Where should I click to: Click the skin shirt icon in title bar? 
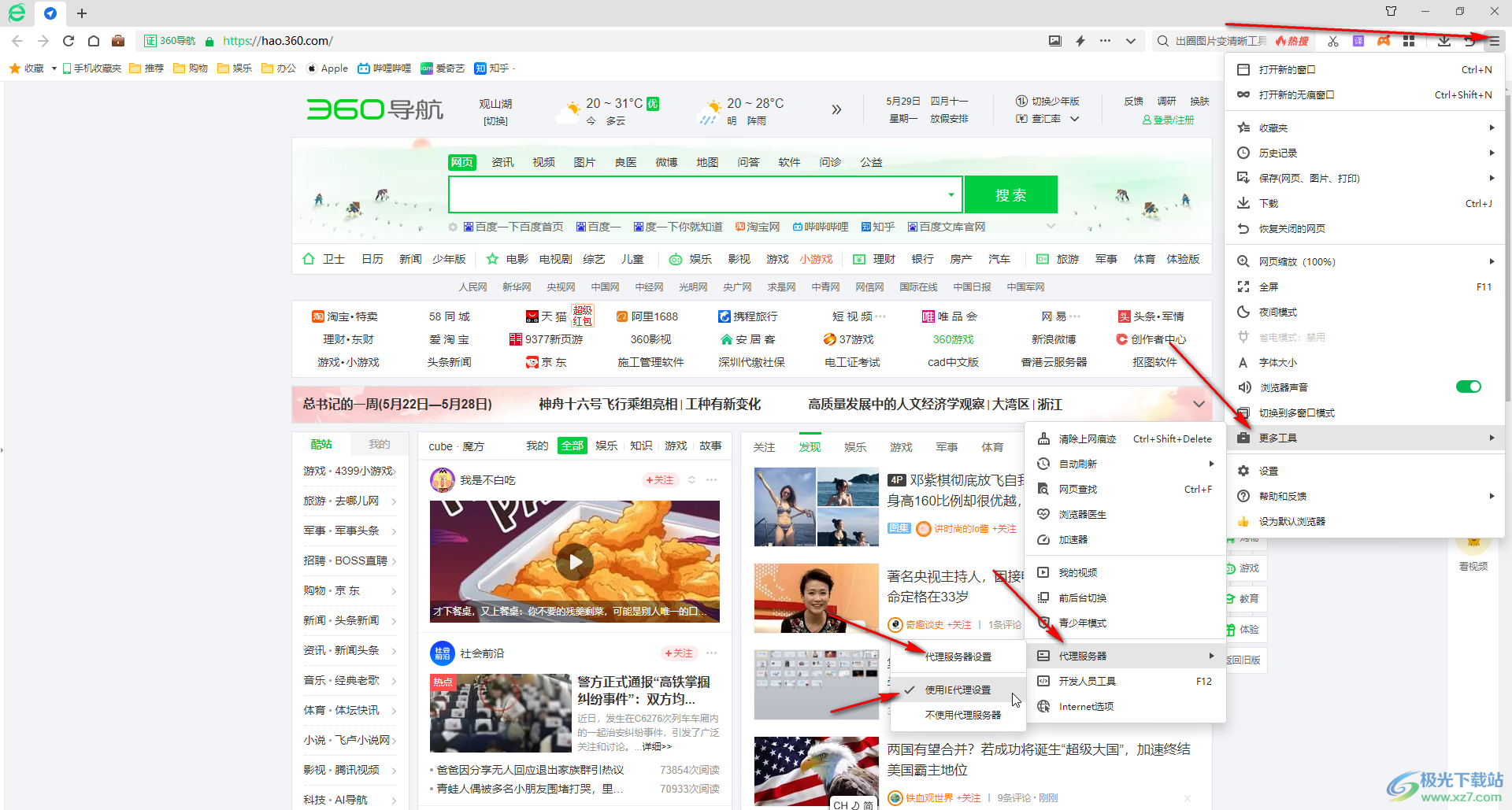click(x=1391, y=11)
